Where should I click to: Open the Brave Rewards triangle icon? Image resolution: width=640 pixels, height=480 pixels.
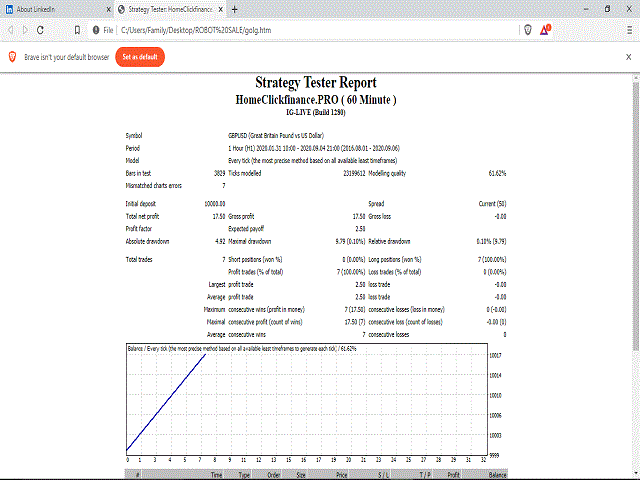545,29
